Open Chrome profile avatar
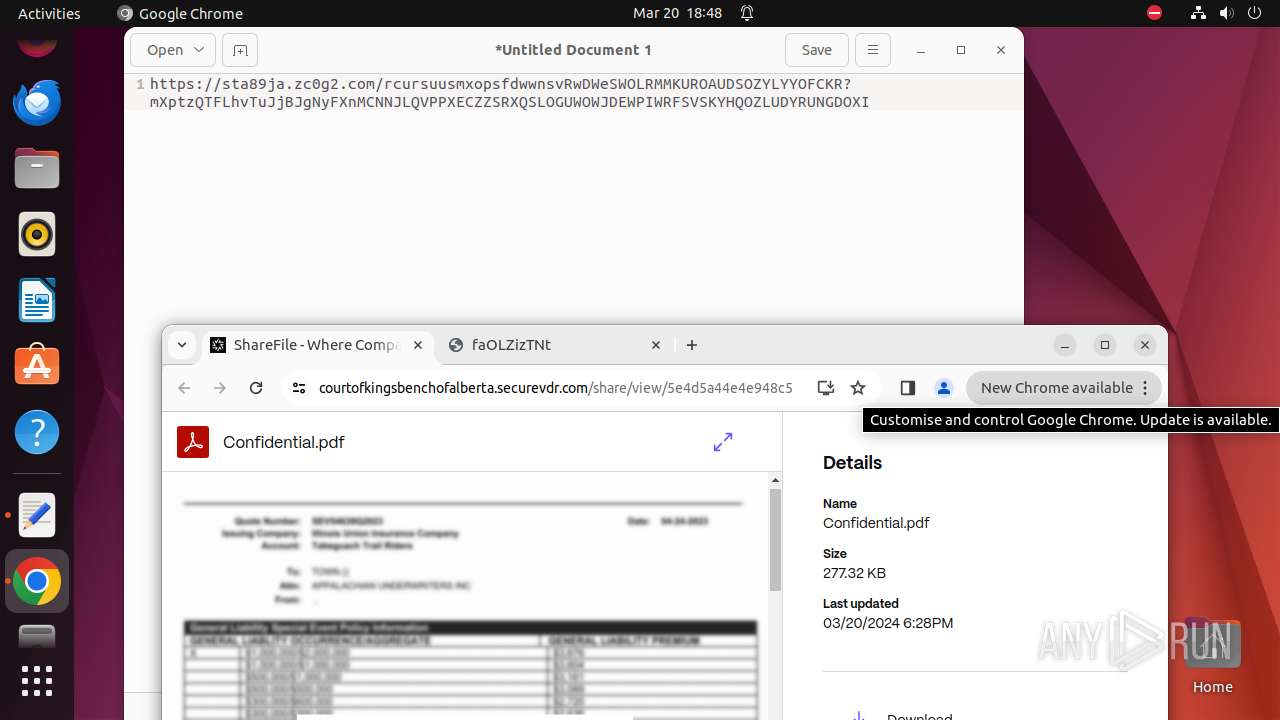 pyautogui.click(x=943, y=388)
